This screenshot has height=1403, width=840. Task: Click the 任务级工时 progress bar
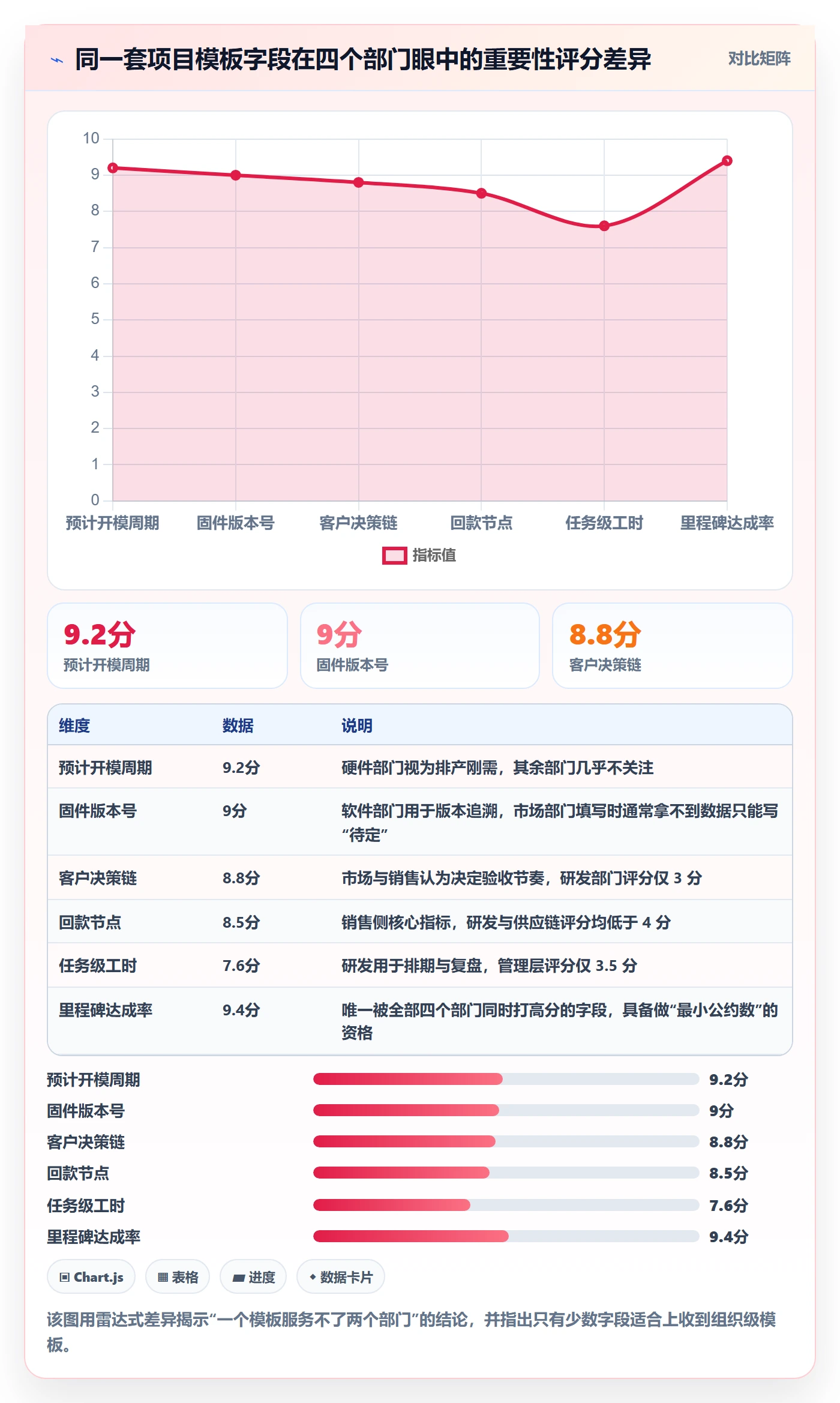tap(506, 1205)
